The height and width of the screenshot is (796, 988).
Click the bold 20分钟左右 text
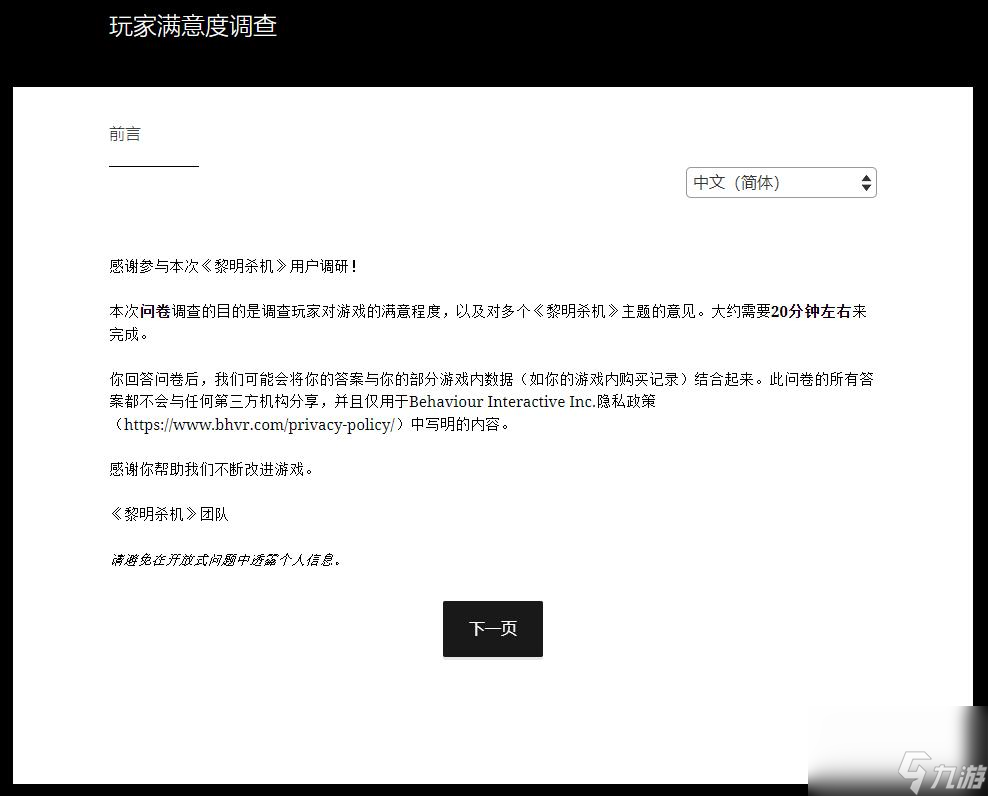(811, 311)
